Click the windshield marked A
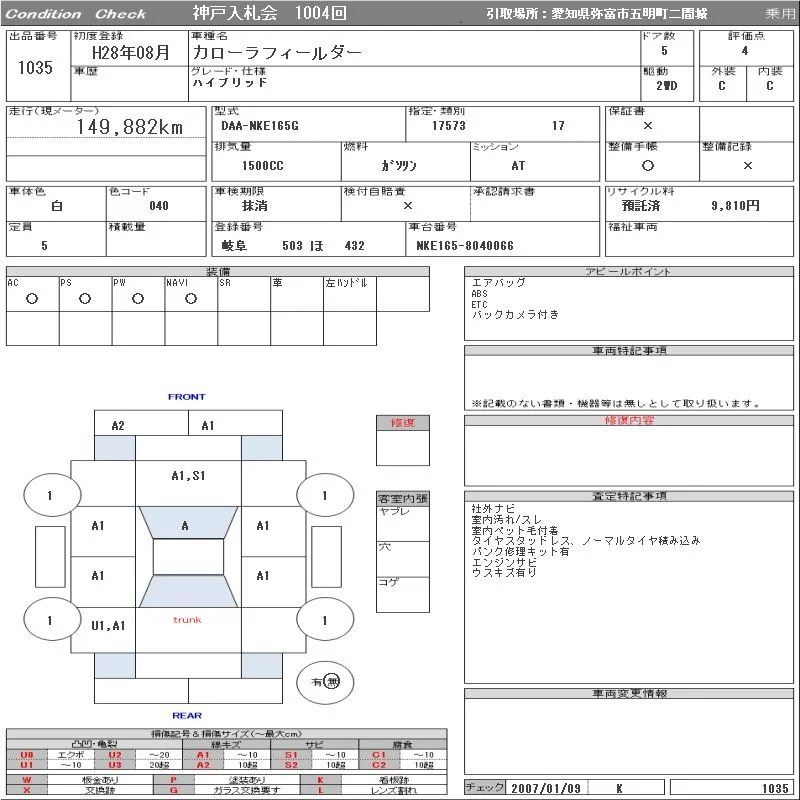The height and width of the screenshot is (800, 800). 188,522
